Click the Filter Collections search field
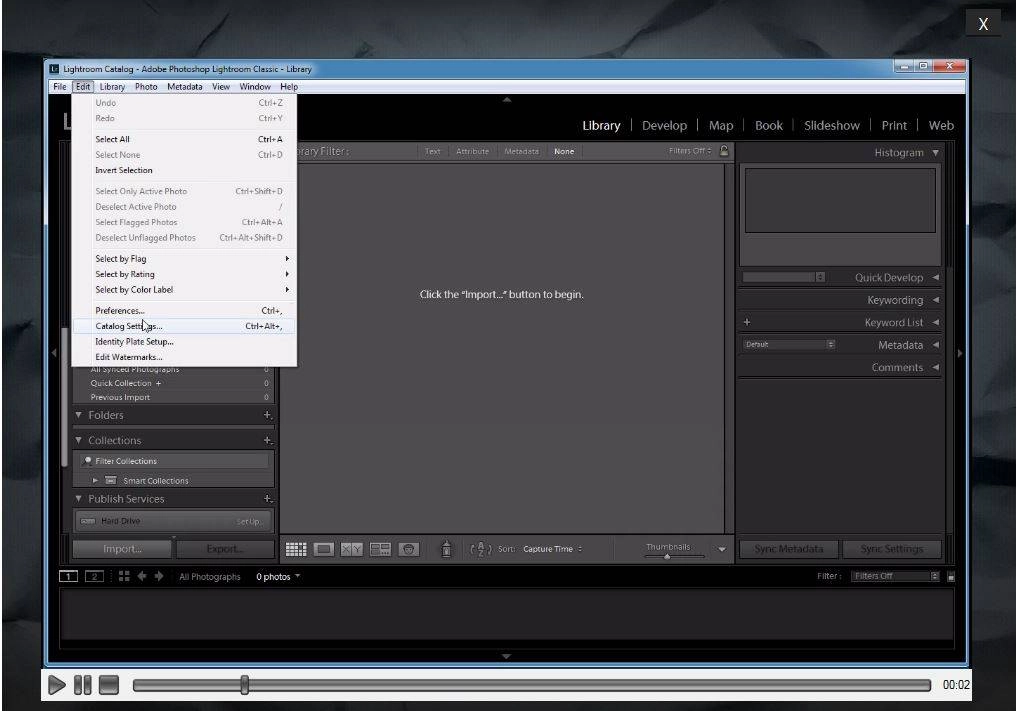Viewport: 1017px width, 711px height. [x=174, y=461]
